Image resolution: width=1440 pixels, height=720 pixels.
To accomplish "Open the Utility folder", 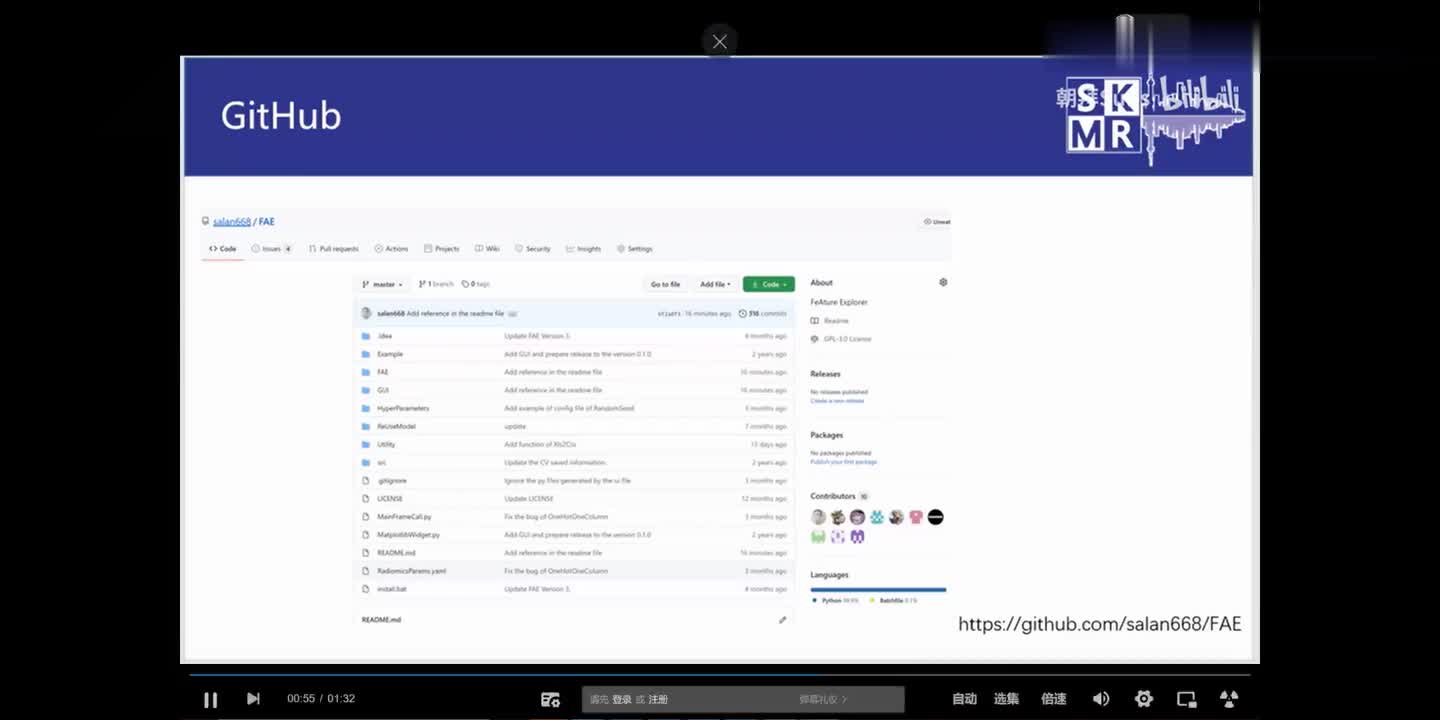I will [386, 444].
